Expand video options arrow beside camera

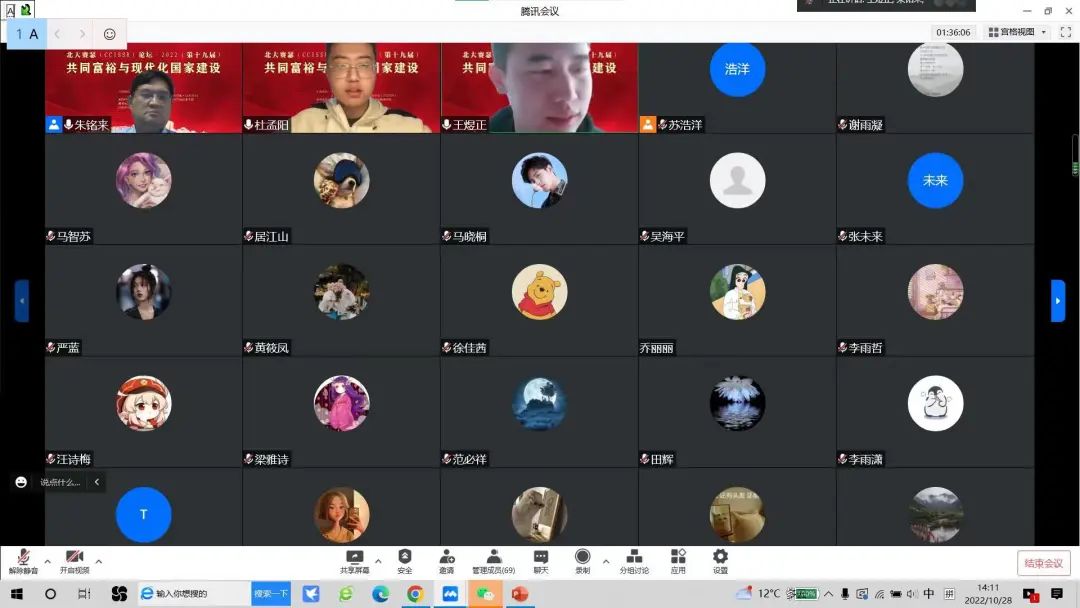[98, 561]
